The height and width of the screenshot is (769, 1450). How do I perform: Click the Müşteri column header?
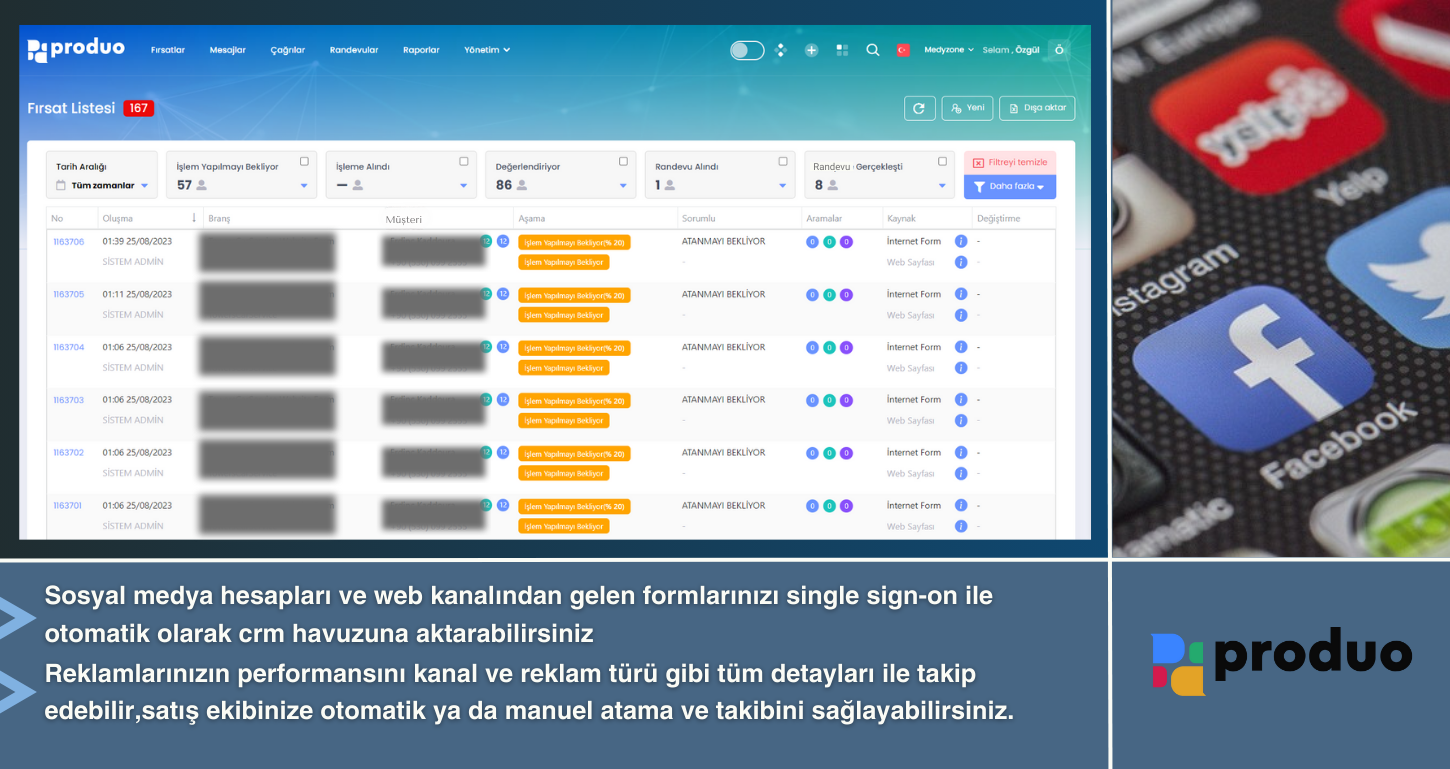402,219
